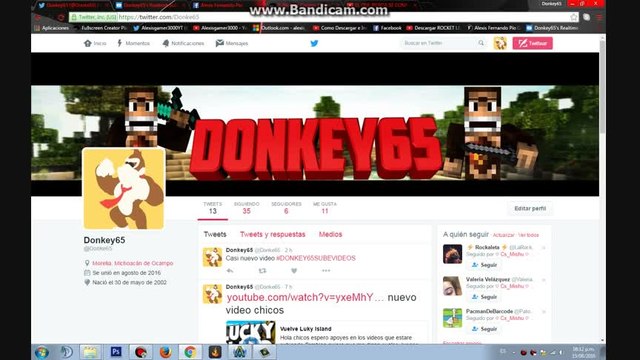
Task: Click the Editar perfil button
Action: click(530, 208)
